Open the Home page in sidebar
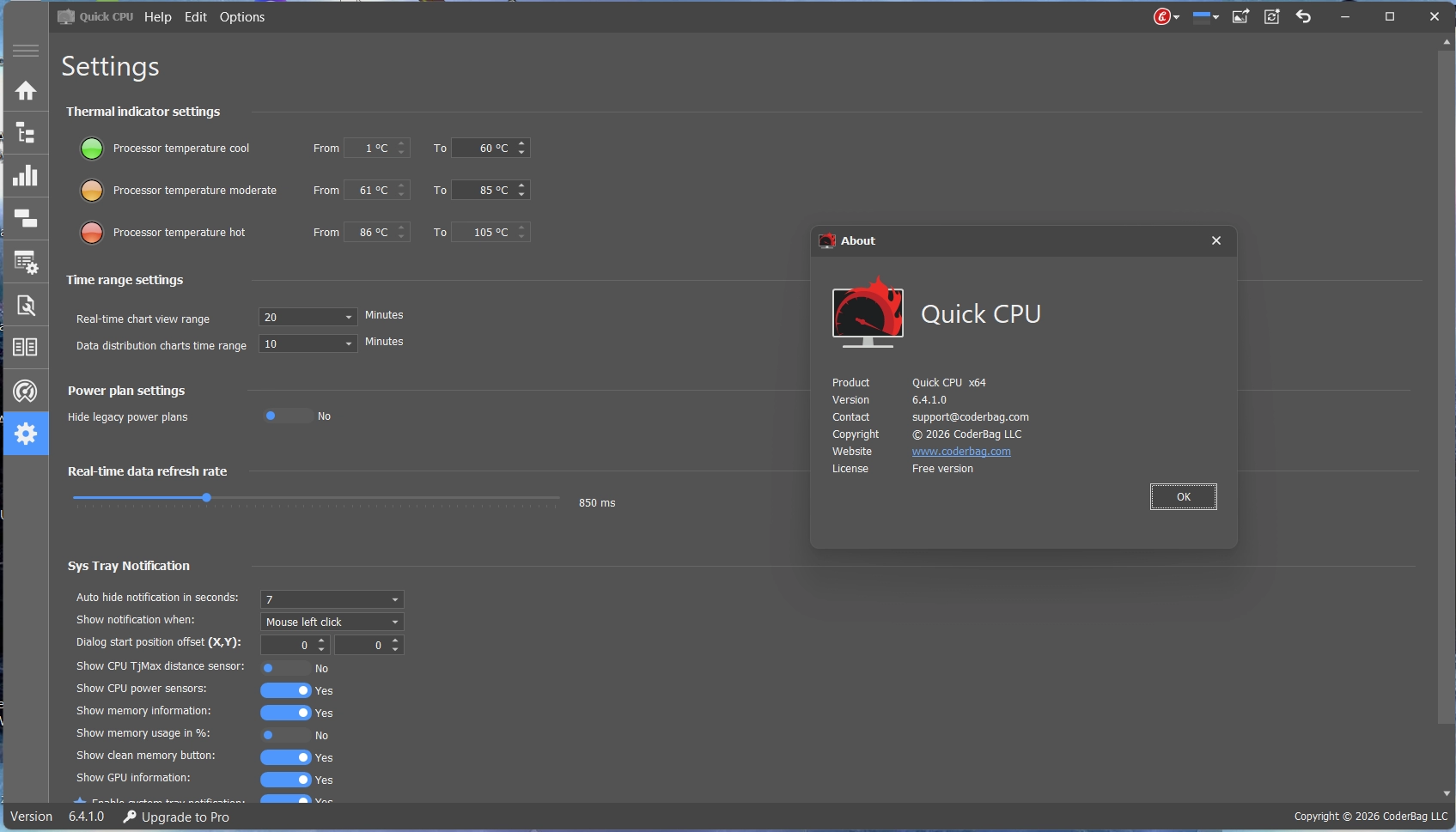The height and width of the screenshot is (832, 1456). click(26, 90)
